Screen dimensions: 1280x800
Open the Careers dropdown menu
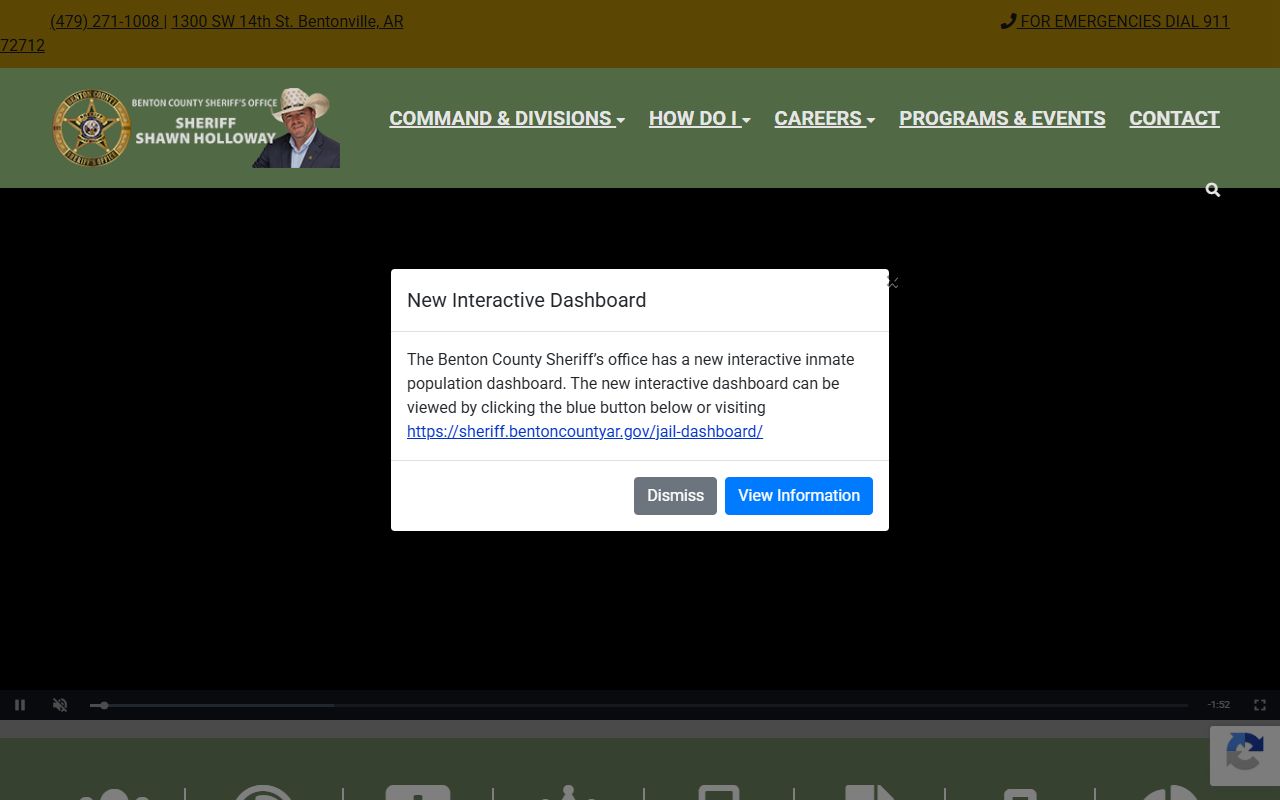click(x=824, y=118)
